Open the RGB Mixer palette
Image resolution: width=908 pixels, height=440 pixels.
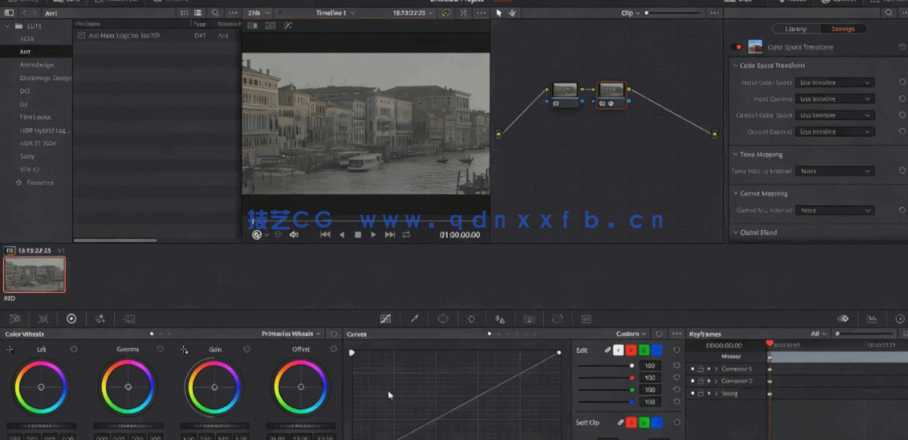[x=100, y=318]
